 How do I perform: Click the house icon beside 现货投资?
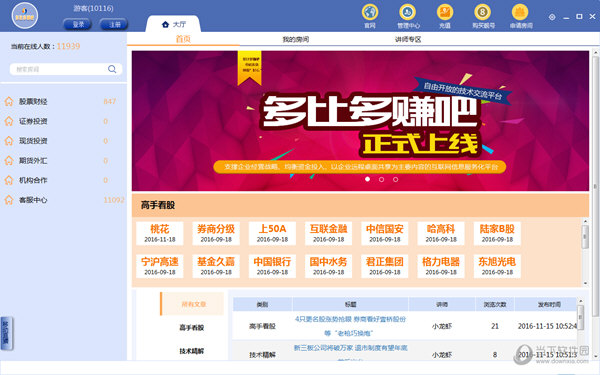9,141
